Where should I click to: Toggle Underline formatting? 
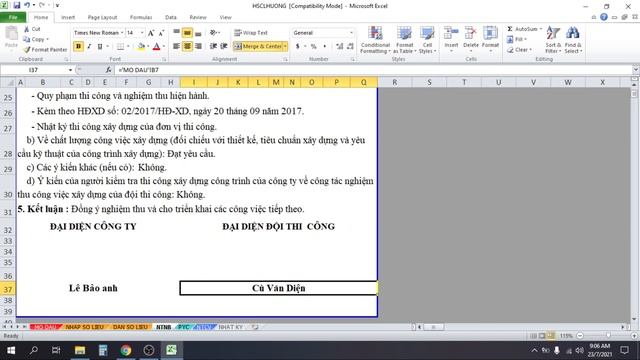tap(100, 47)
